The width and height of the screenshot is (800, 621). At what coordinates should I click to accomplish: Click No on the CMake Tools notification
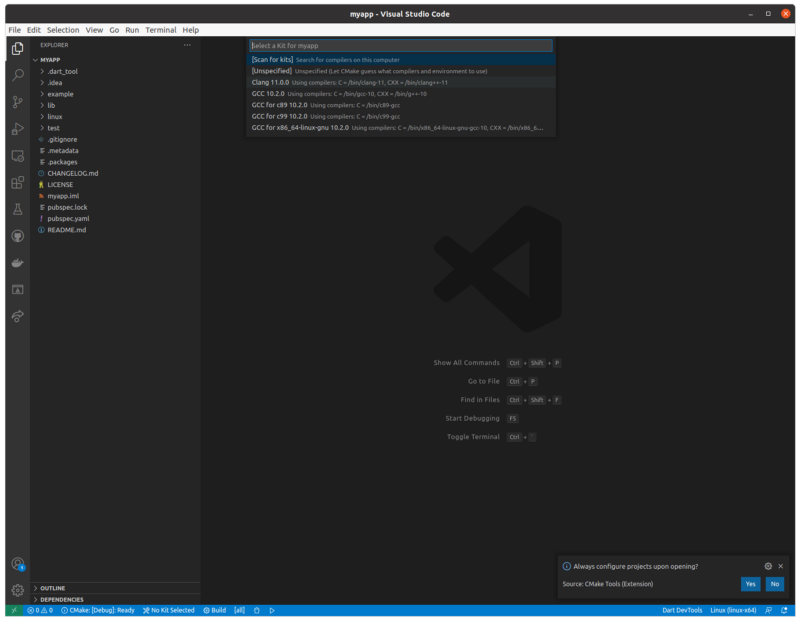point(776,583)
